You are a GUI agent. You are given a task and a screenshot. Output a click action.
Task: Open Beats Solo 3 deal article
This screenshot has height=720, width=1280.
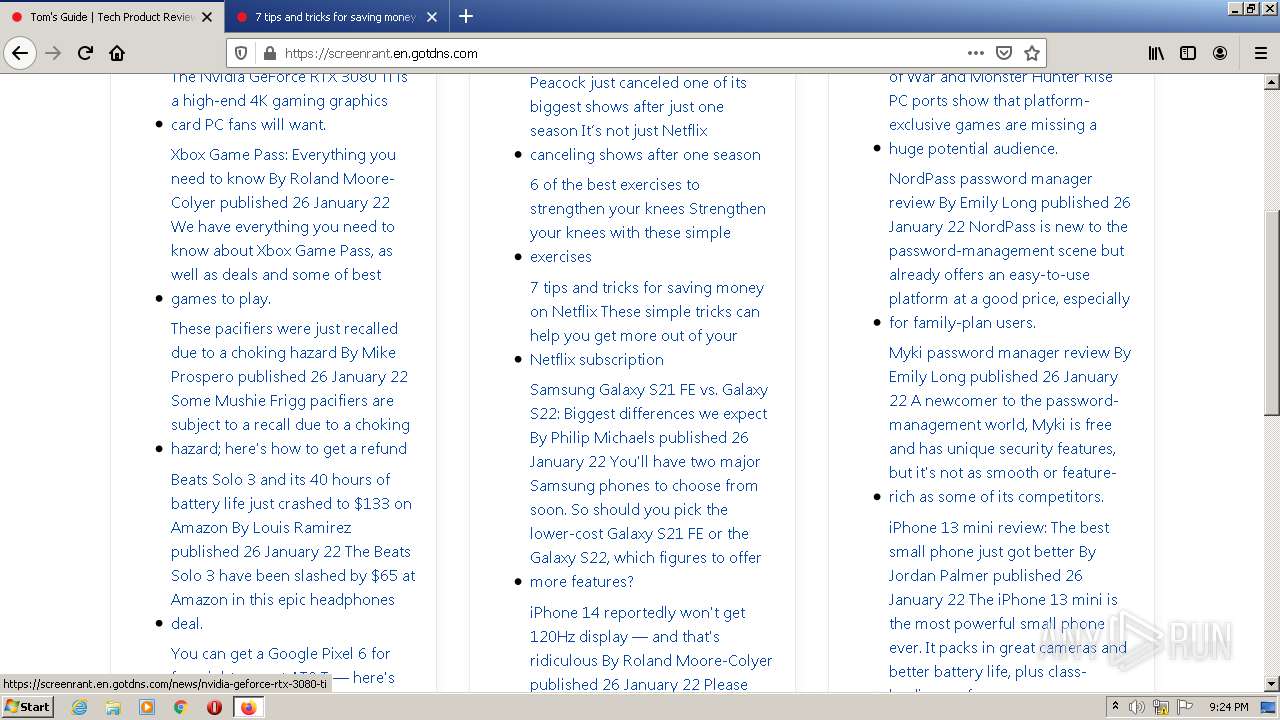(292, 551)
